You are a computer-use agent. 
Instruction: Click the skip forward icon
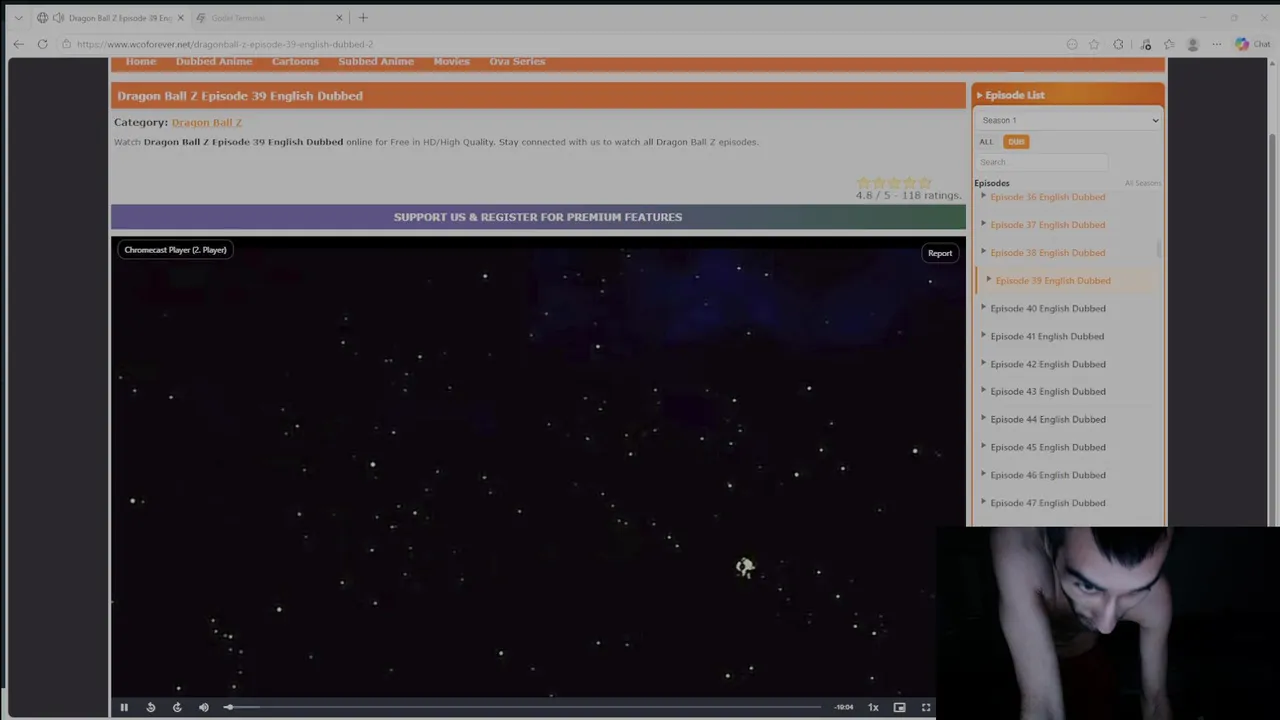point(177,707)
